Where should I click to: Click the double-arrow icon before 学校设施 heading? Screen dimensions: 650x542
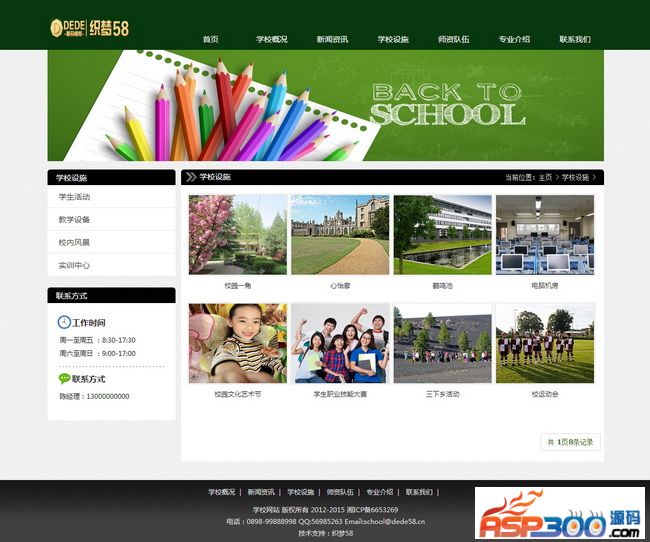click(x=190, y=177)
